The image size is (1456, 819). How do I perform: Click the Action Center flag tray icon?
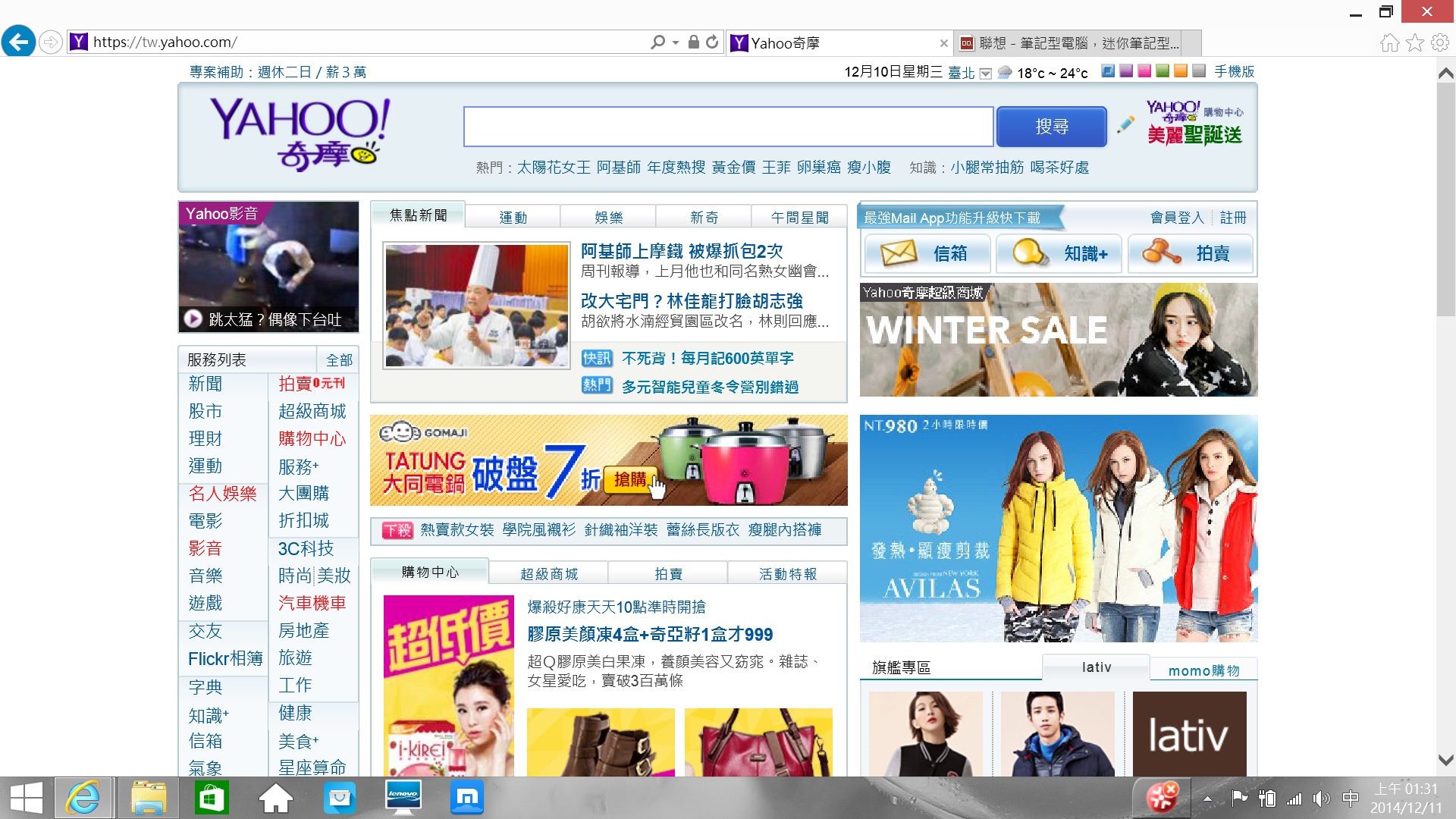pyautogui.click(x=1240, y=798)
